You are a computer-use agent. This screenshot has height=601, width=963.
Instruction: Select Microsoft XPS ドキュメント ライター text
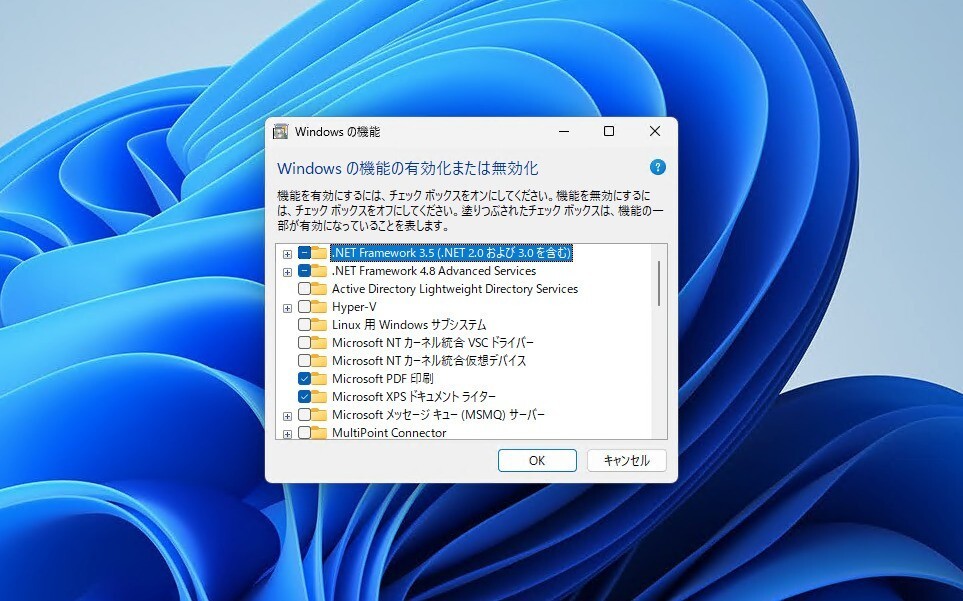413,397
